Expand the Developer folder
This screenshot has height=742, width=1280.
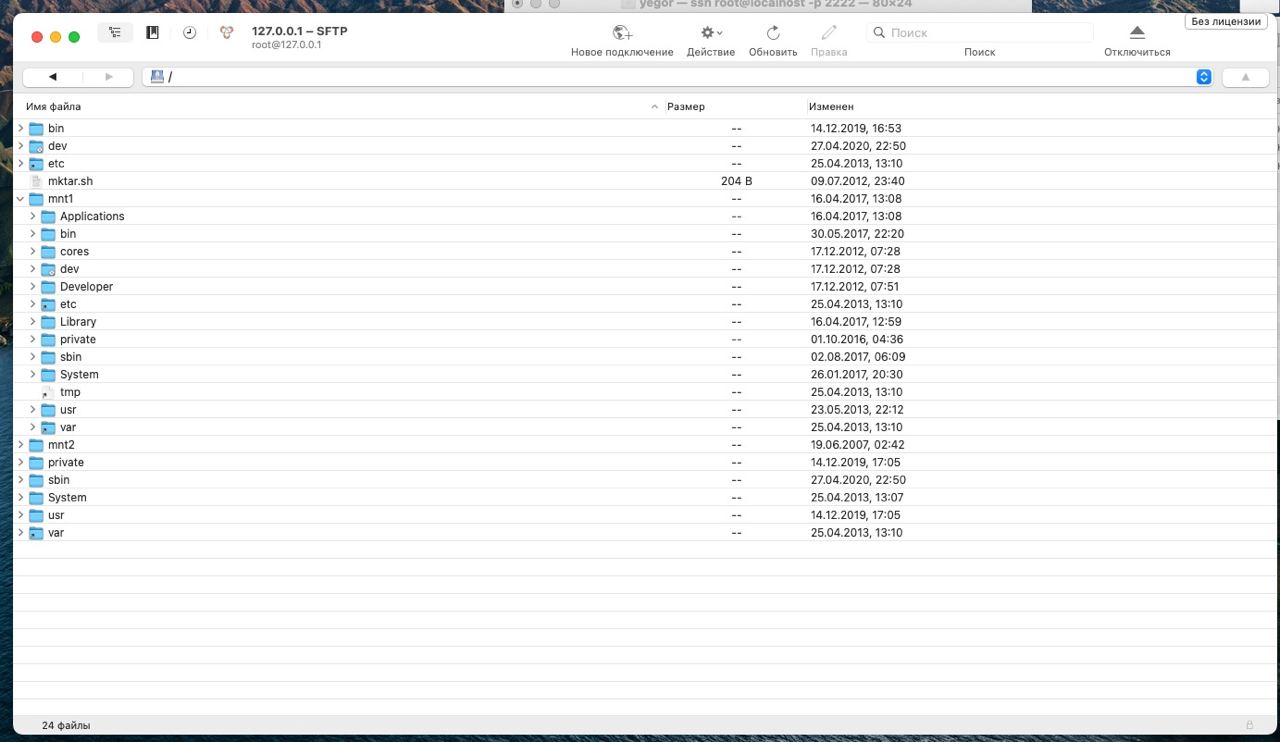[32, 286]
